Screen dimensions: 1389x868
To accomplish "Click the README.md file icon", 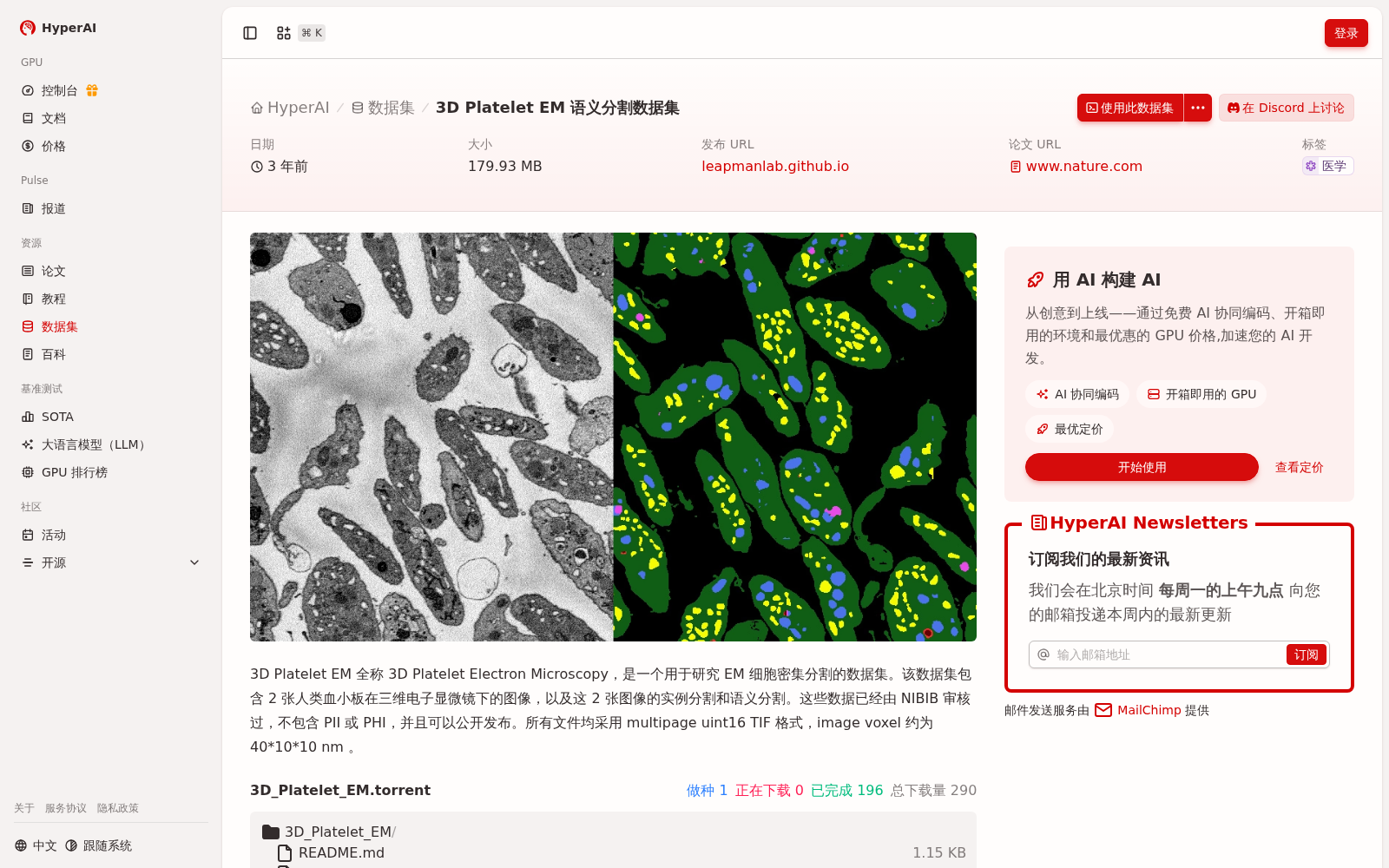I will tap(284, 852).
